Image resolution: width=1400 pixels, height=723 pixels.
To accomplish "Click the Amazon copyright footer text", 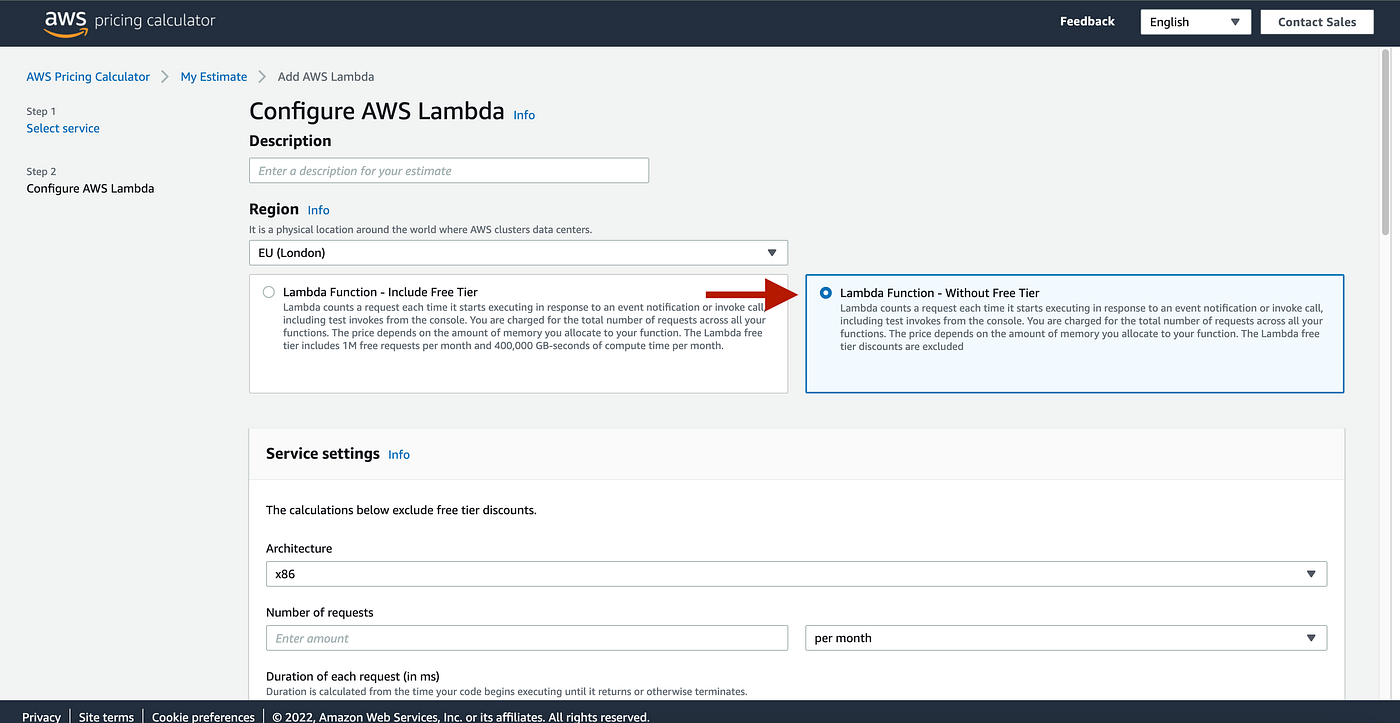I will pos(461,717).
